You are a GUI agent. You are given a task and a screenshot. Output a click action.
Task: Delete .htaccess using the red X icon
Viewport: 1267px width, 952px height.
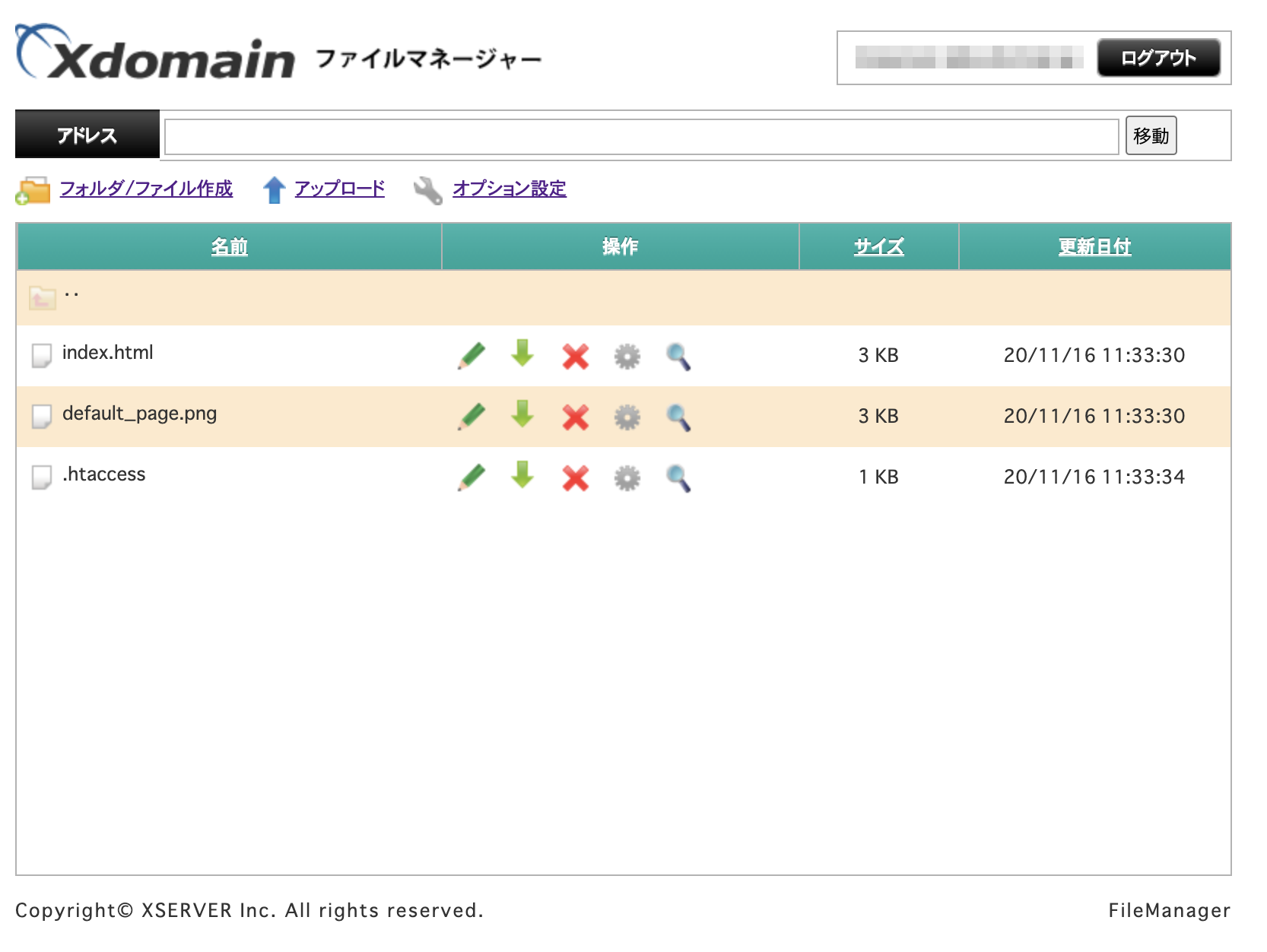[x=575, y=477]
